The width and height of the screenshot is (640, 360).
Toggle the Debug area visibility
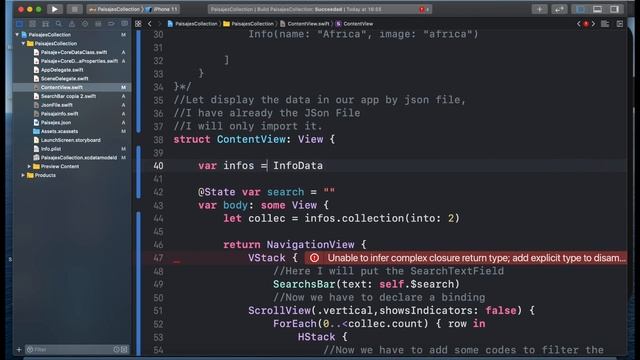point(597,9)
